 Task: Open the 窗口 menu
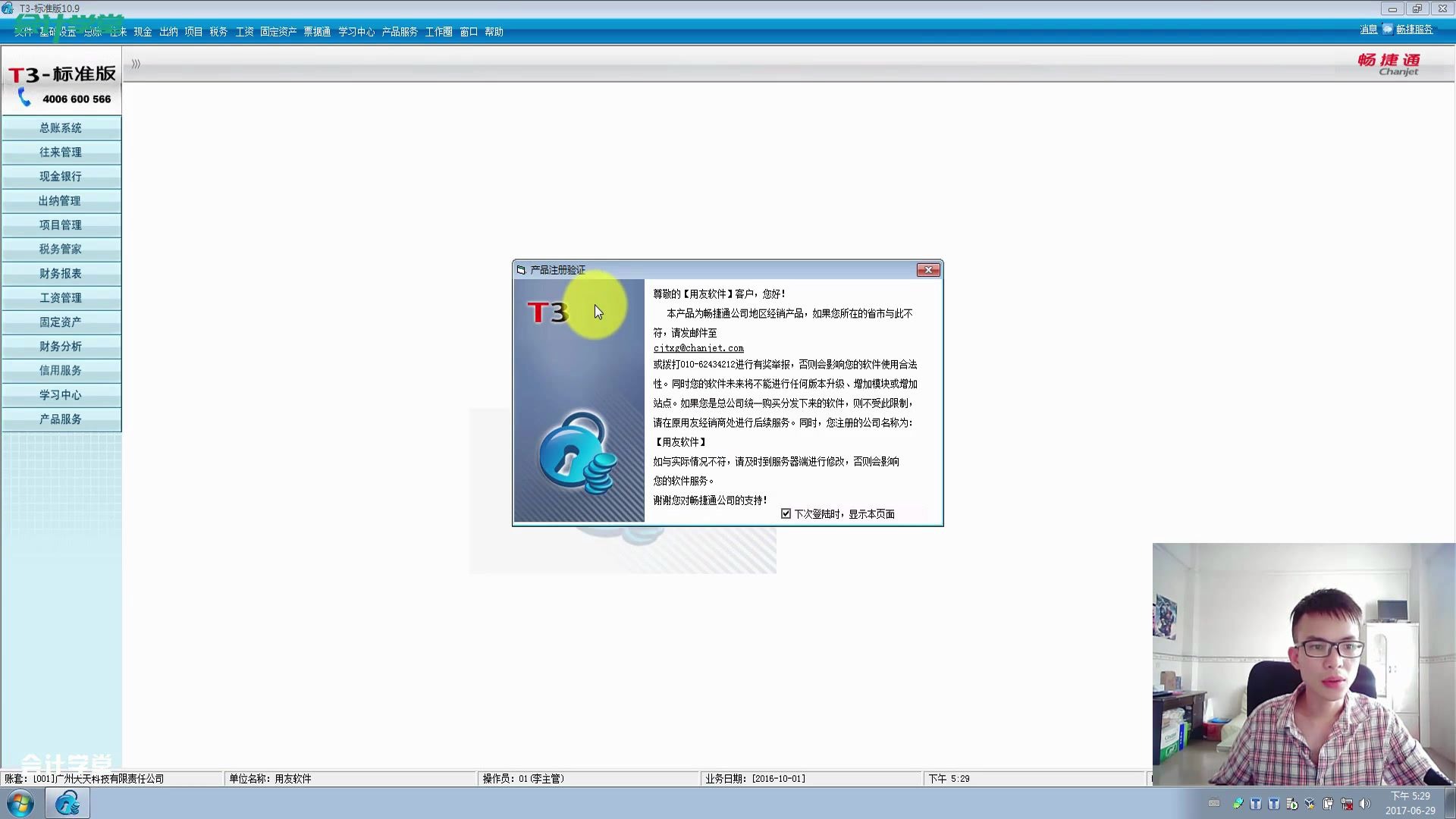(469, 32)
